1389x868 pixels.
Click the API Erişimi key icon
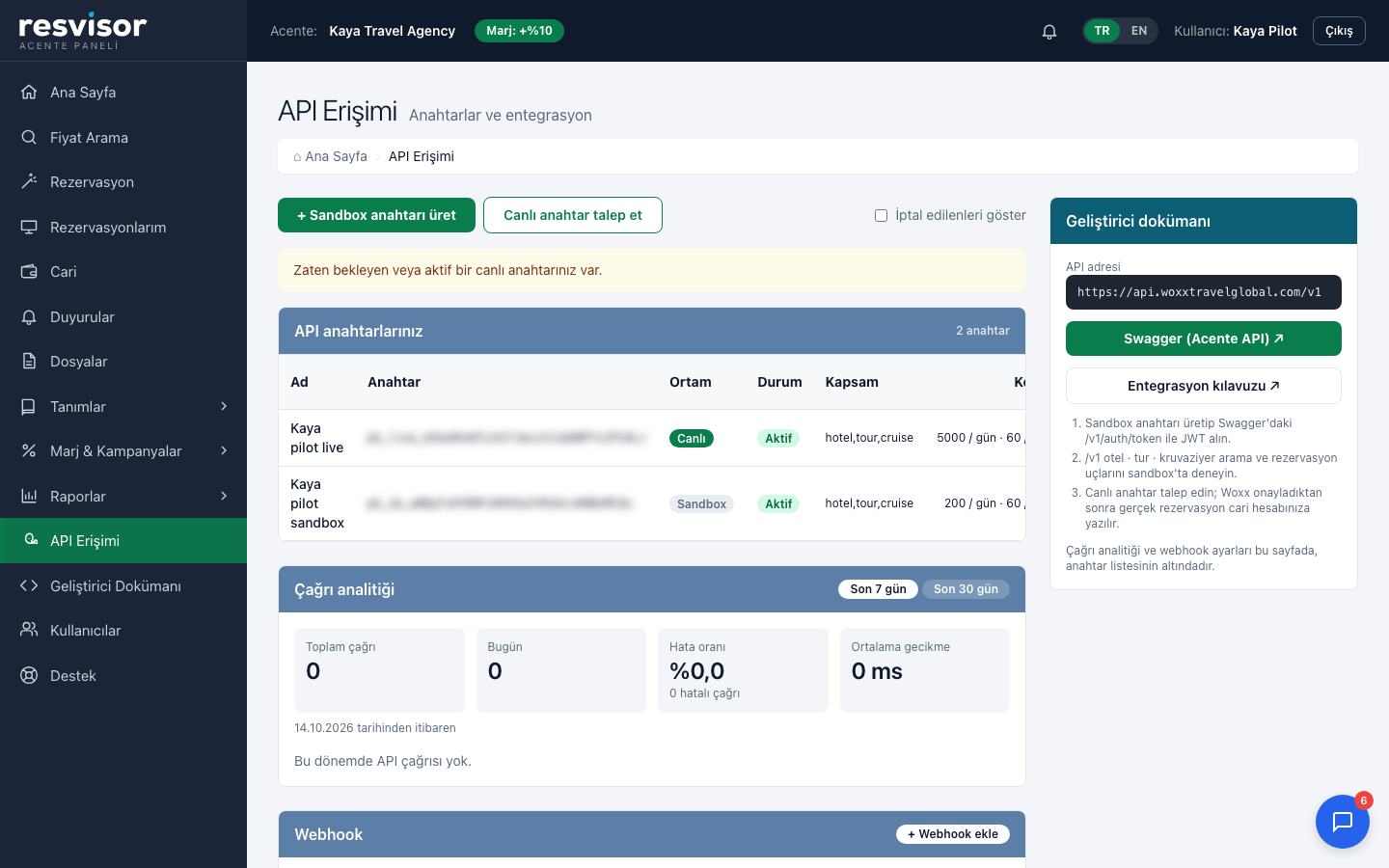(31, 540)
